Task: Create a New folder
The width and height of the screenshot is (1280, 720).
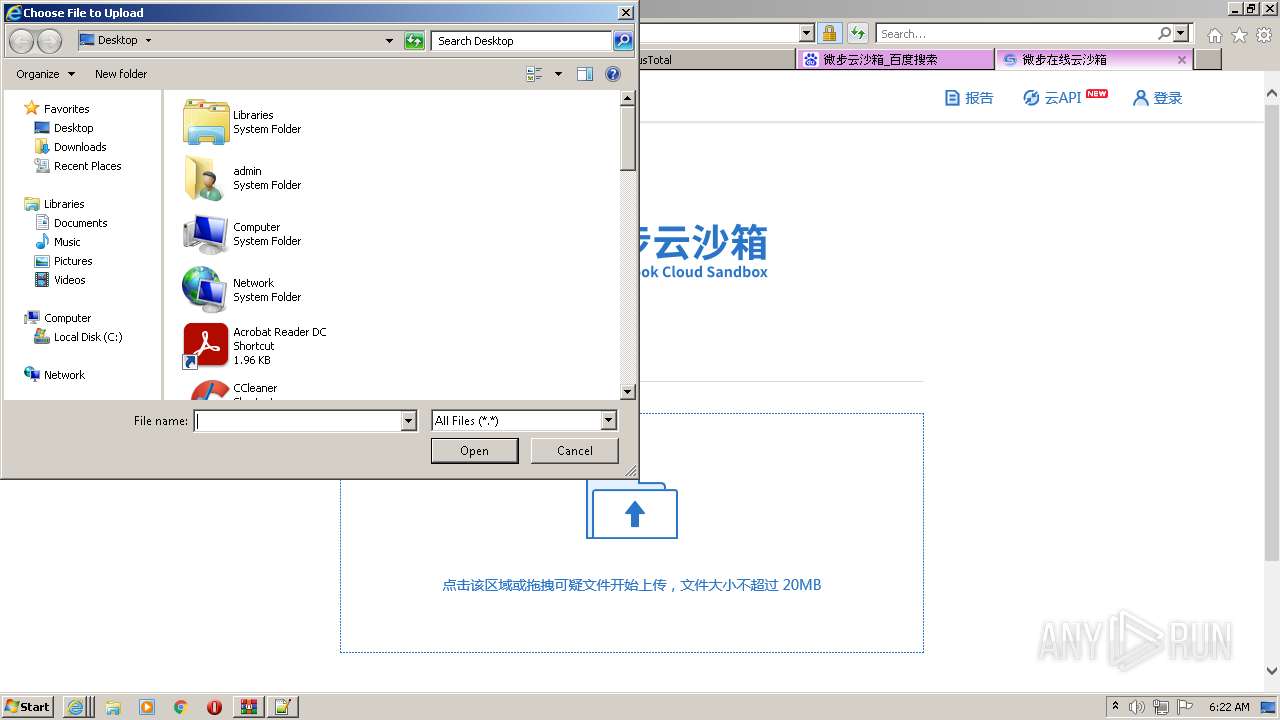Action: [121, 74]
